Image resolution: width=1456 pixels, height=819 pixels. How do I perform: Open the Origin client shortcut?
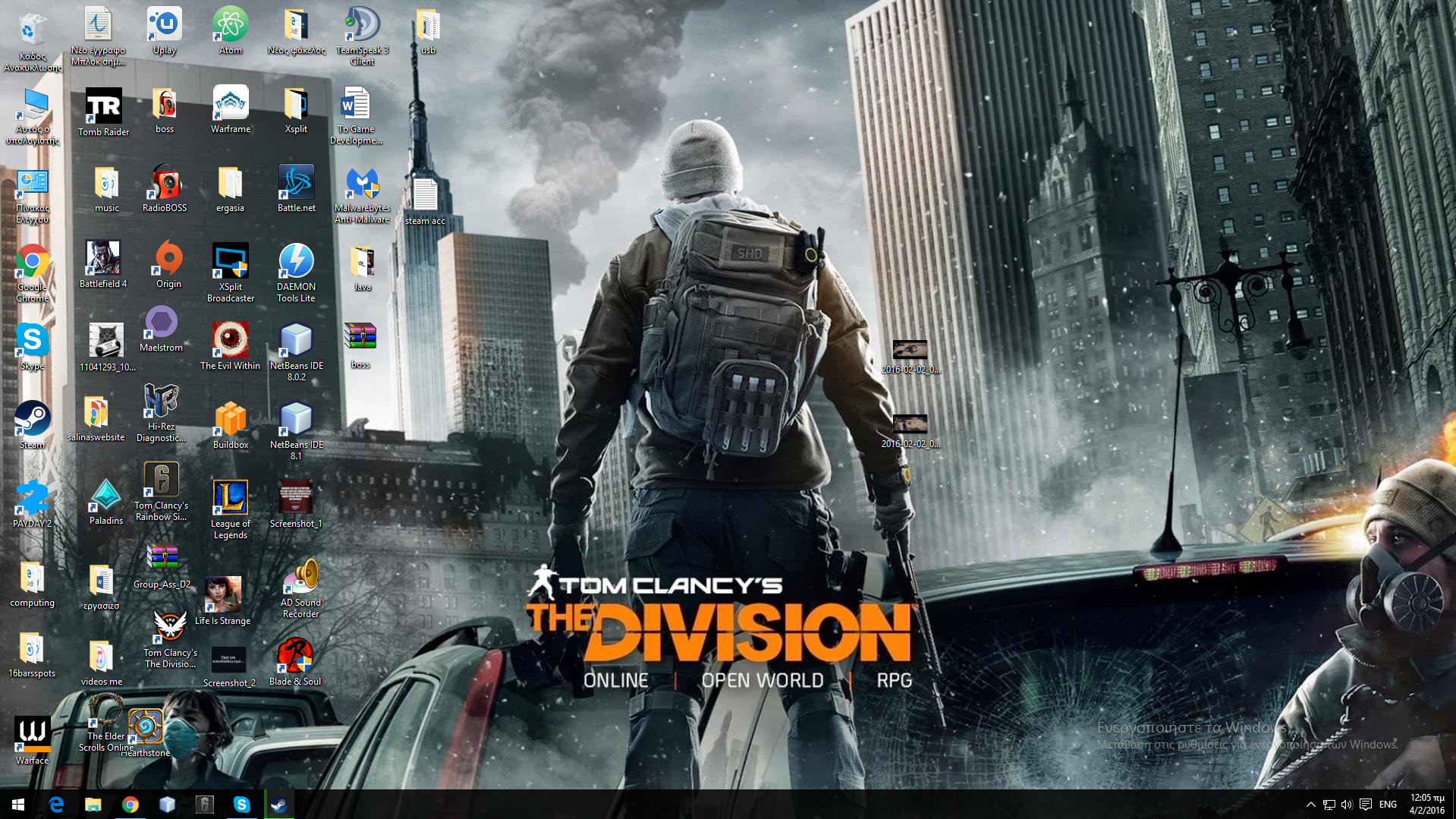[x=168, y=265]
